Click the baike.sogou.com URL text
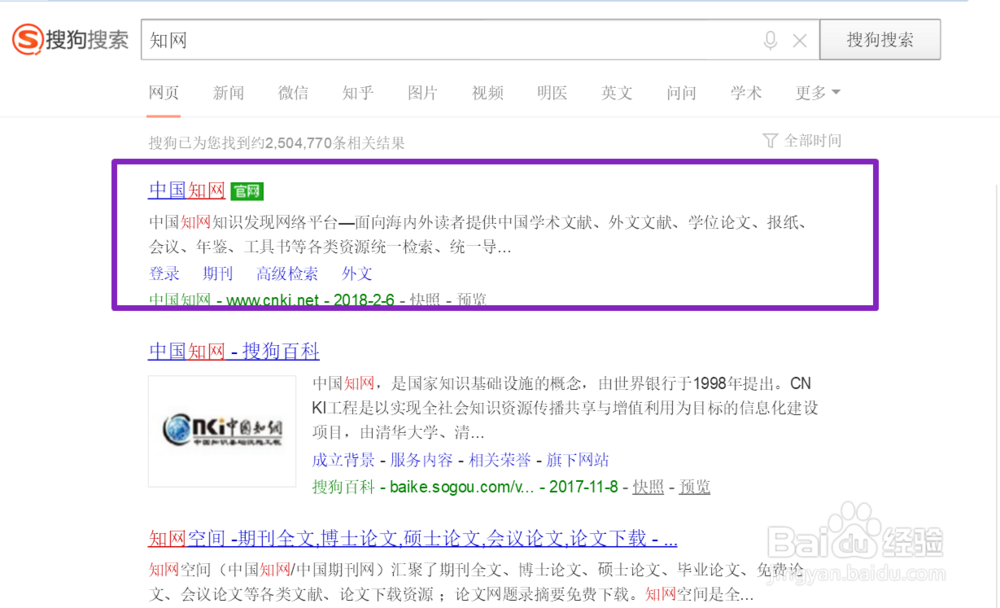The image size is (1000, 608). coord(462,487)
